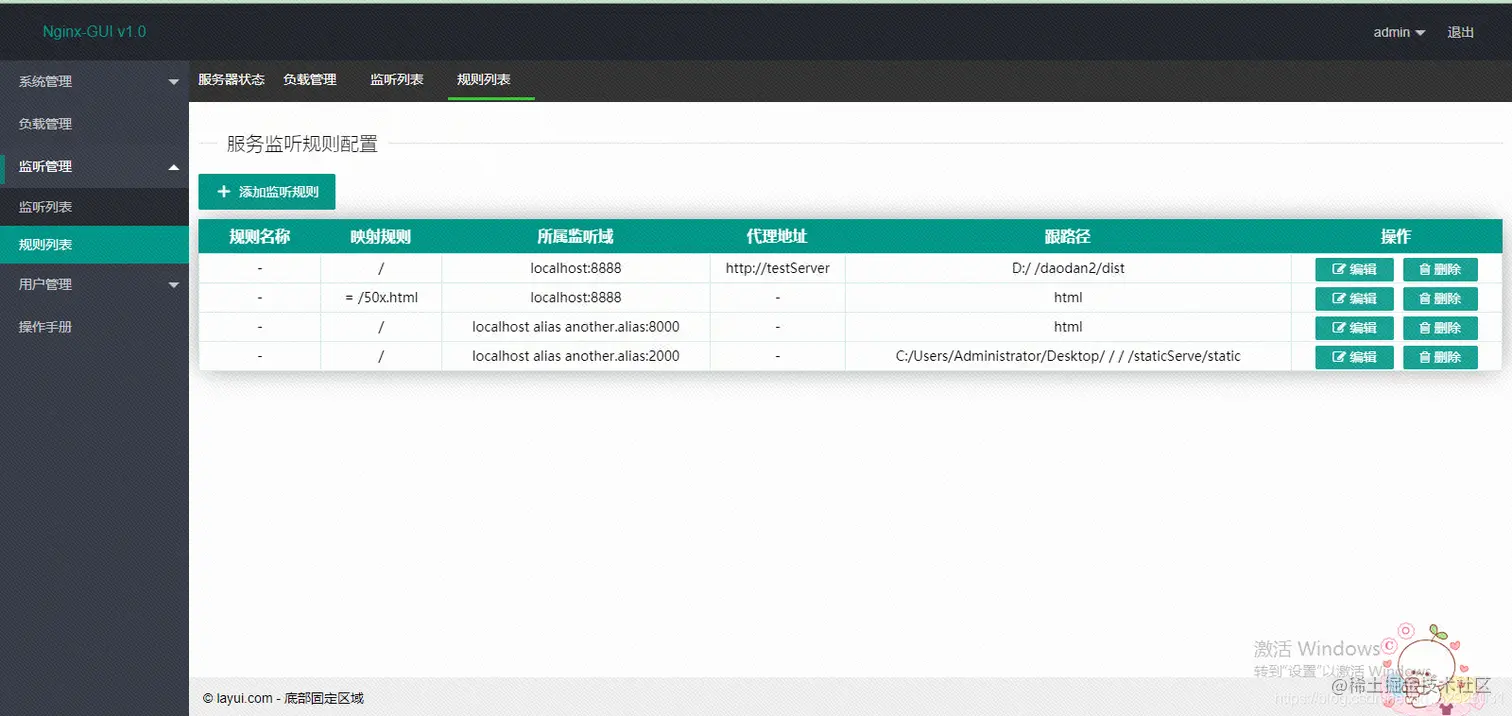Image resolution: width=1512 pixels, height=716 pixels.
Task: Click the 规则名称 column header
Action: tap(260, 237)
